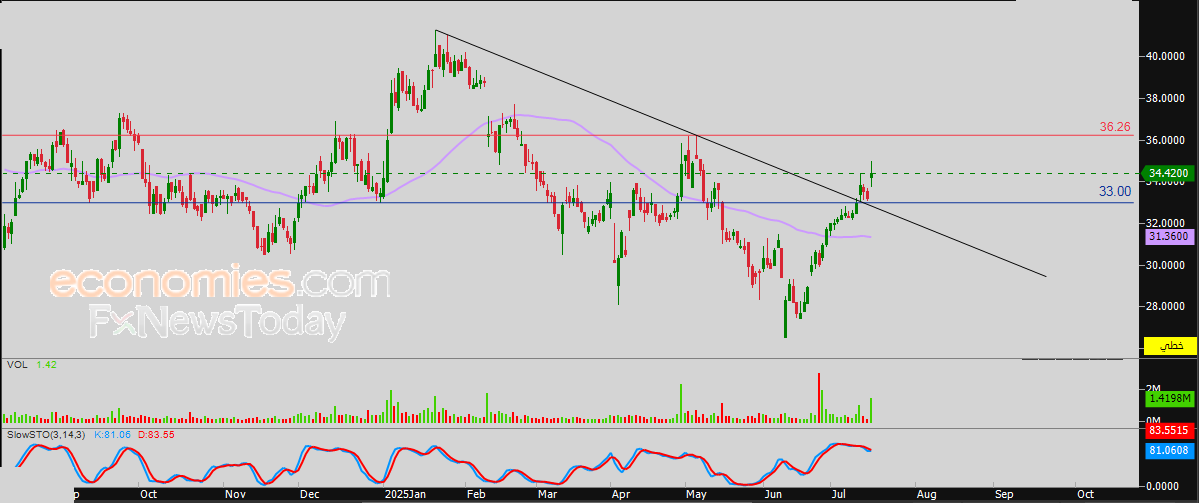This screenshot has height=503, width=1199.
Task: Select the Feb label on time axis
Action: coord(476,495)
